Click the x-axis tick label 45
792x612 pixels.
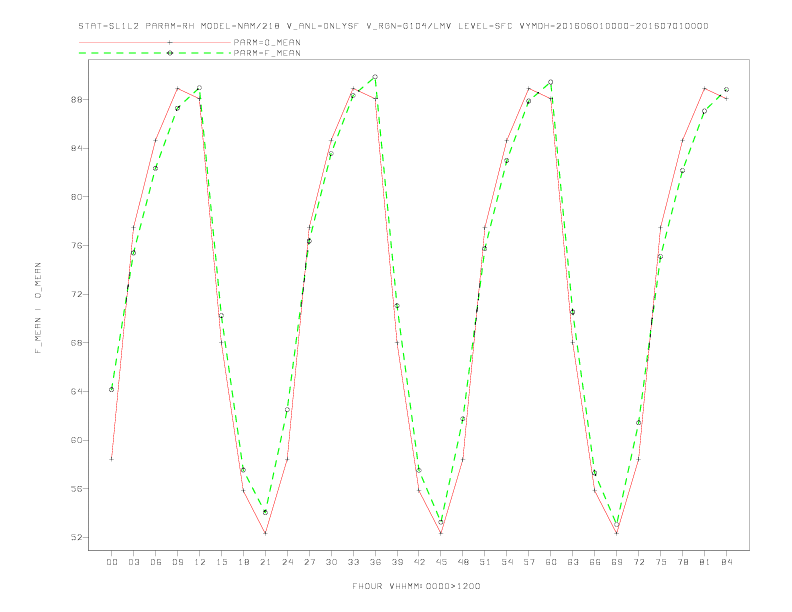441,562
